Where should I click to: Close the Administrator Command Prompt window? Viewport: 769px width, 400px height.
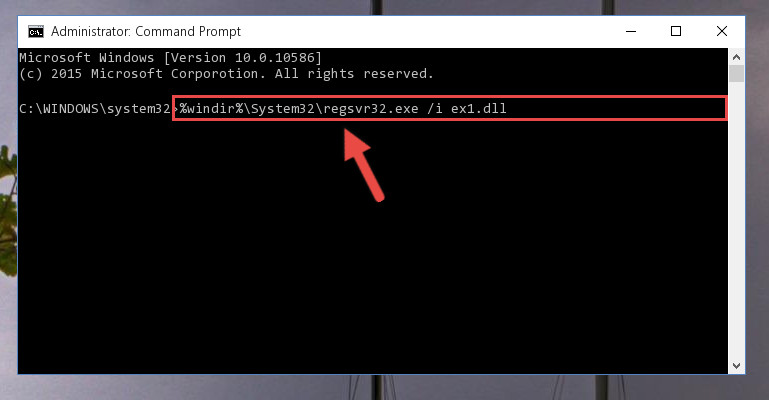click(721, 31)
